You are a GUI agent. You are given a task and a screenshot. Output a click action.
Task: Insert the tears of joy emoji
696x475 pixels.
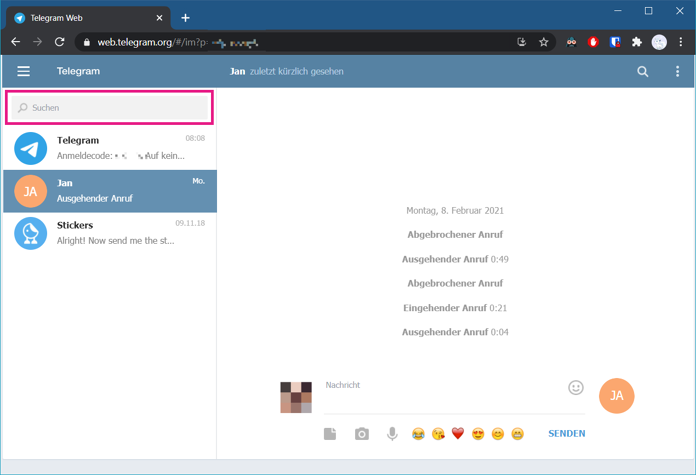coord(418,434)
